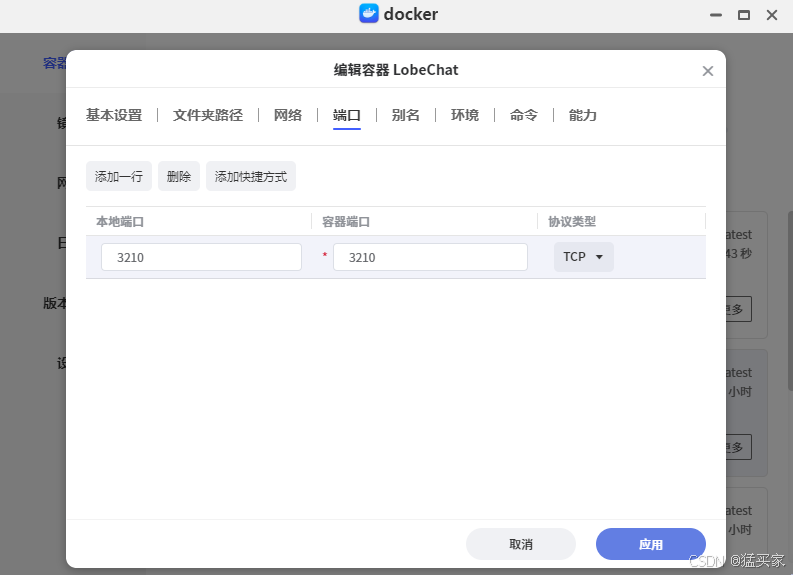Click the 删除 button
The height and width of the screenshot is (575, 793).
[179, 176]
